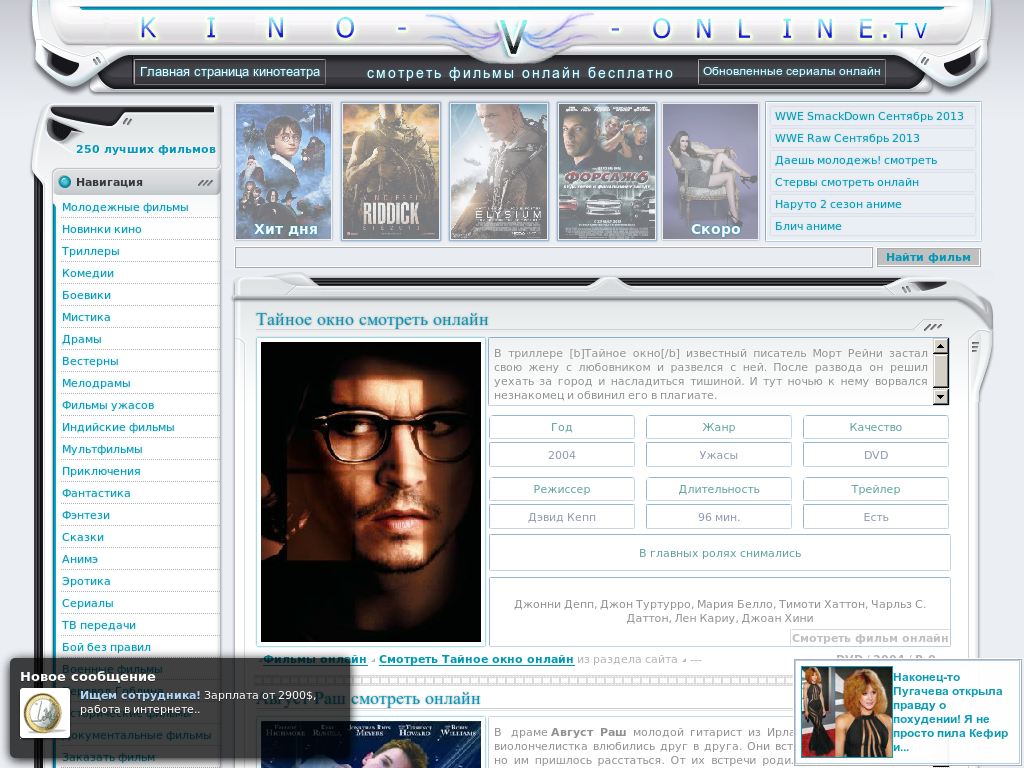
Task: Open the Скоро upcoming poster
Action: pos(711,172)
